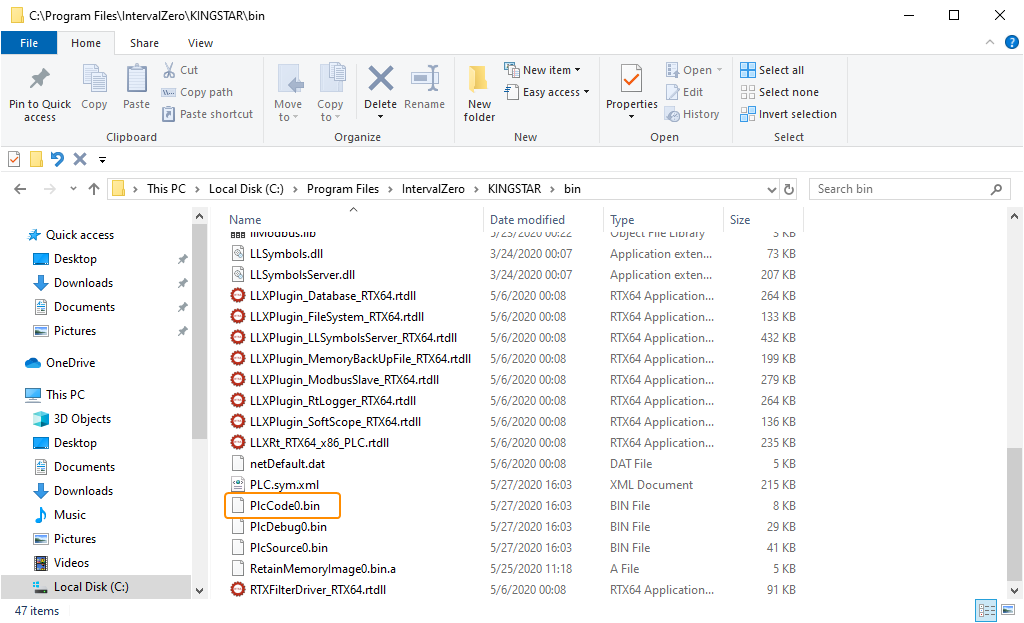The height and width of the screenshot is (623, 1024).
Task: Click Invert selection button
Action: coord(788,114)
